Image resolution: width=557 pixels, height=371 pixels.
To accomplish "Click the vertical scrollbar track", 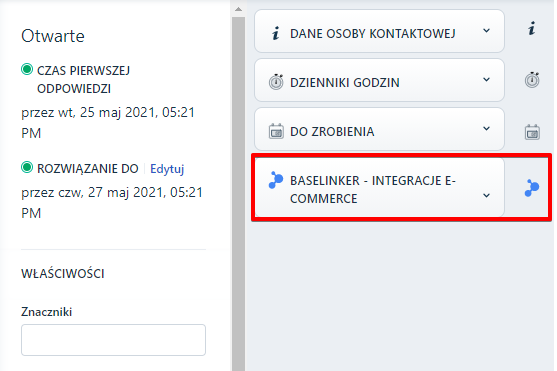I will [x=238, y=194].
